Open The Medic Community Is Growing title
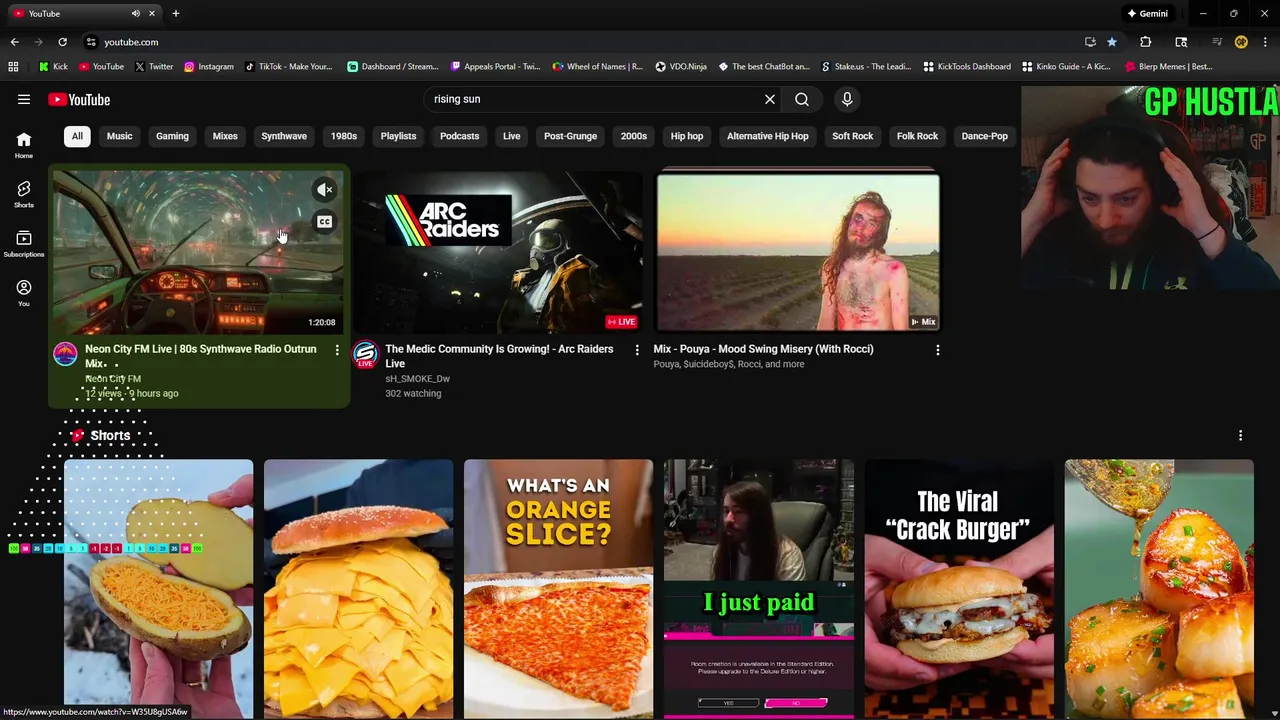The height and width of the screenshot is (720, 1280). (x=499, y=356)
